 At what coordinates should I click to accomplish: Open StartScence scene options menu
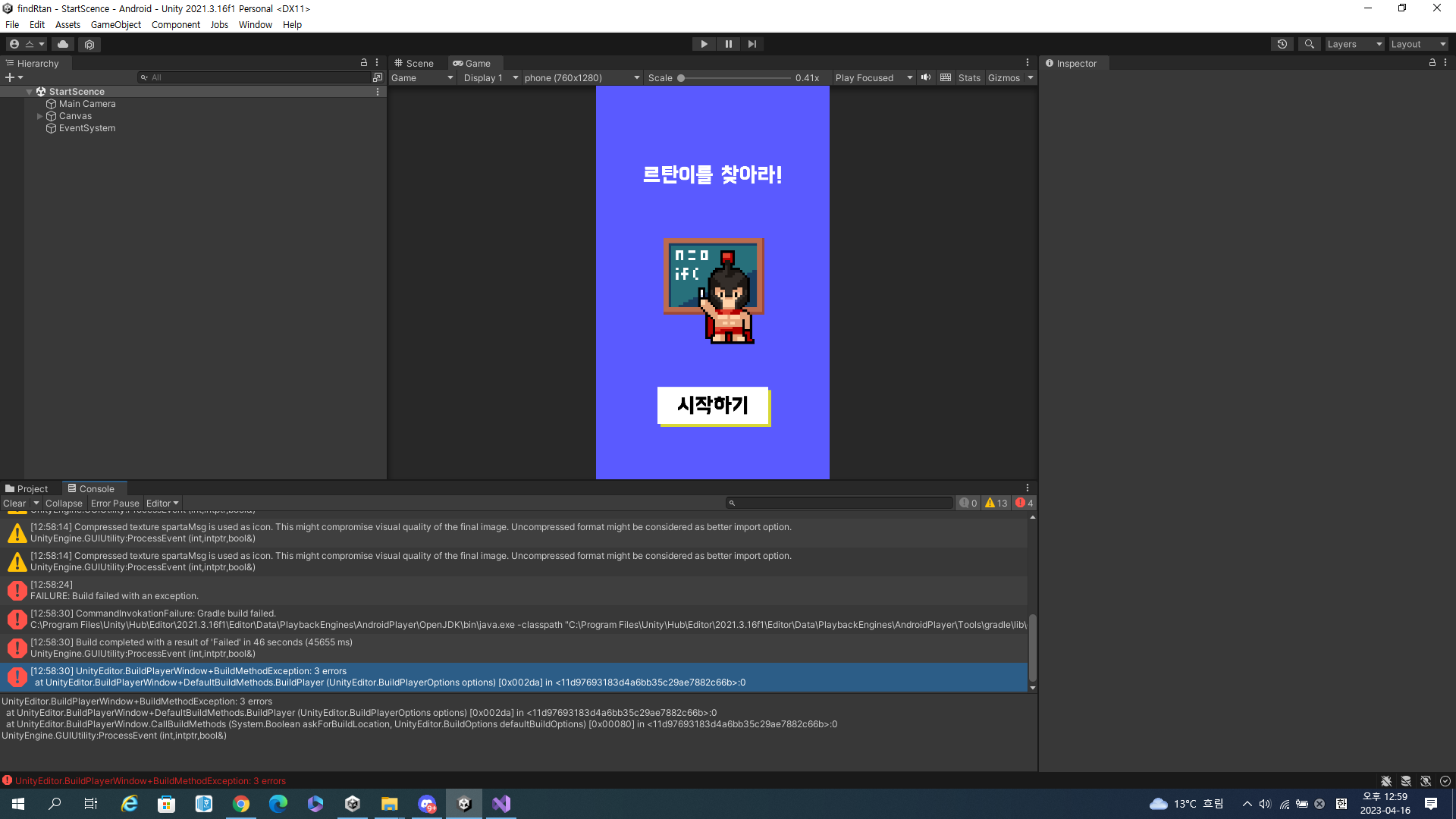tap(378, 92)
